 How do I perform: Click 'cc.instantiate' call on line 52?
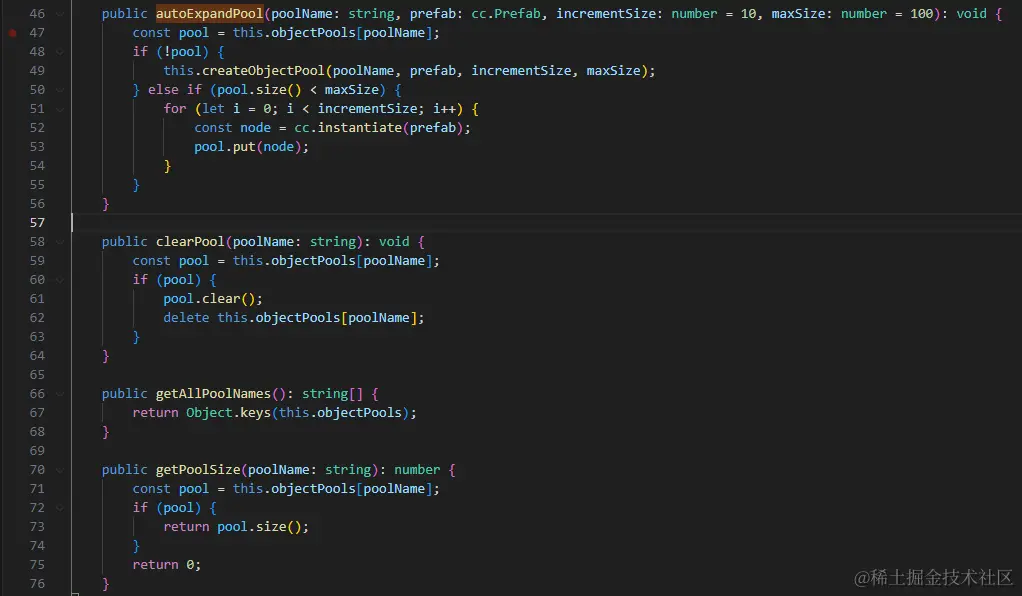[348, 128]
